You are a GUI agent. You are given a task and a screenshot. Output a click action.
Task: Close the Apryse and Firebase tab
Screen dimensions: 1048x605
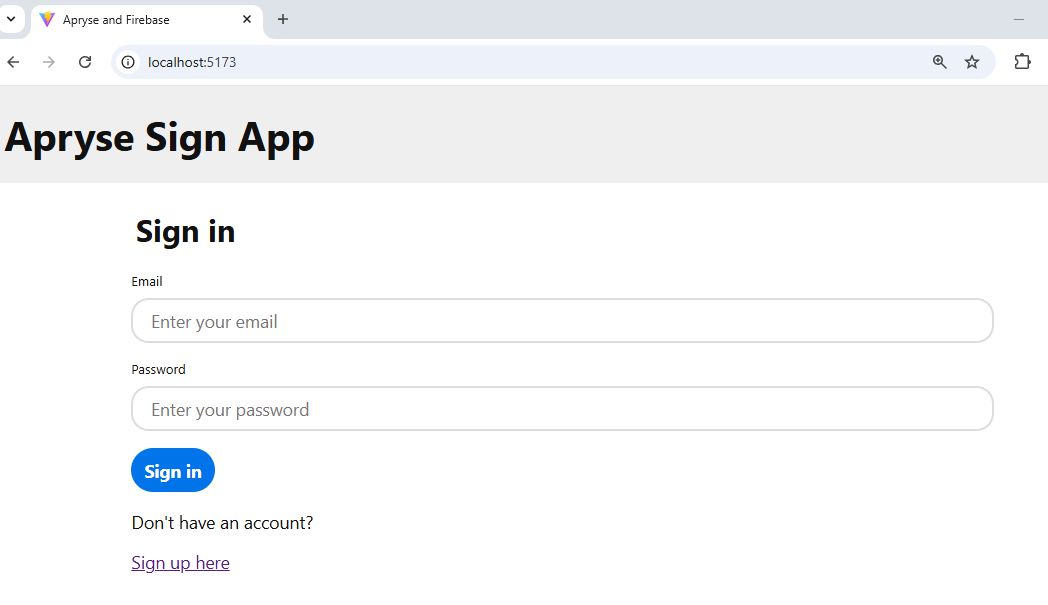(x=247, y=19)
